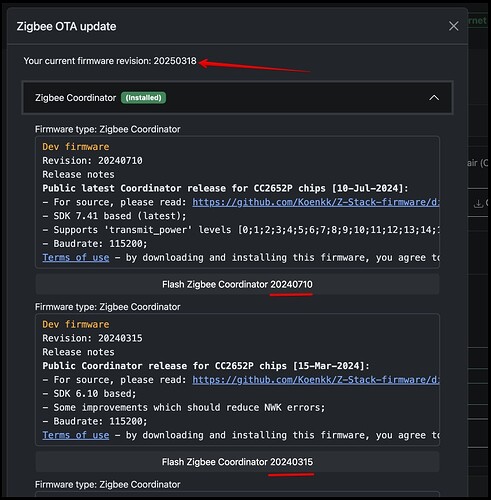Open GitHub source link in 15-Mar-2024 release
Image resolution: width=491 pixels, height=500 pixels.
point(316,380)
